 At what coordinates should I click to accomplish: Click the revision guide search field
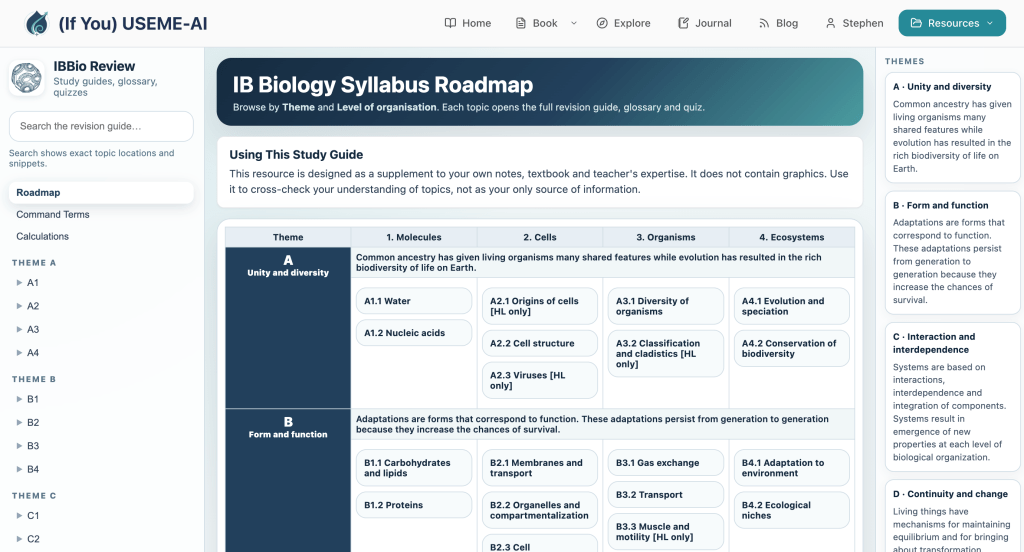point(101,126)
